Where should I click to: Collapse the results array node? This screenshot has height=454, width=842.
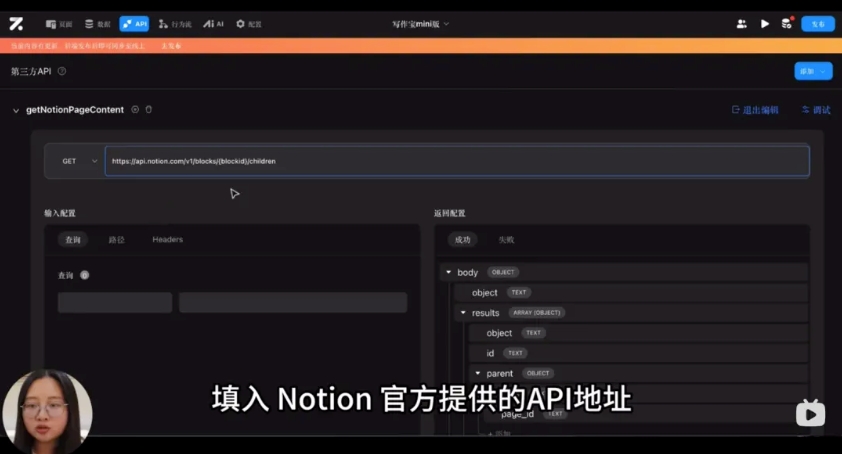pyautogui.click(x=463, y=313)
